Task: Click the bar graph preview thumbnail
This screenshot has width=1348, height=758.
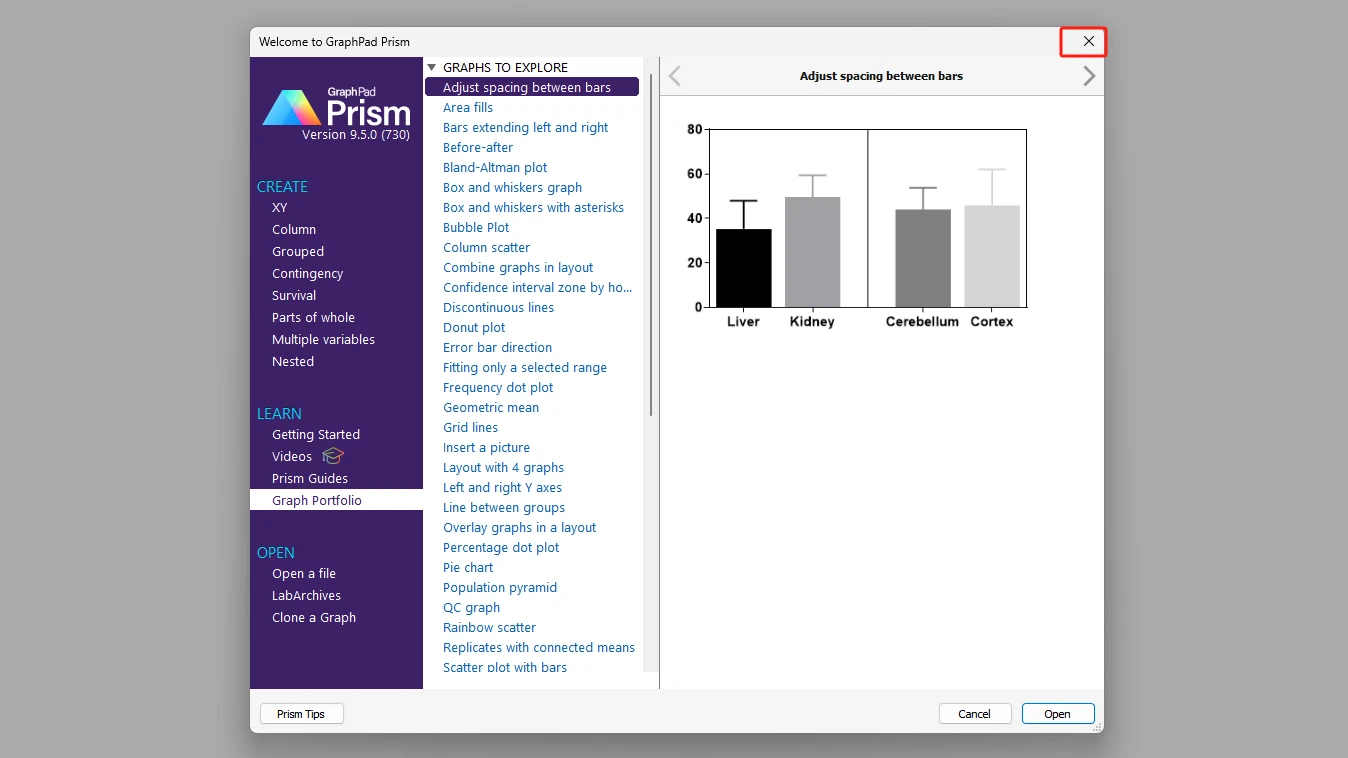Action: (x=856, y=227)
